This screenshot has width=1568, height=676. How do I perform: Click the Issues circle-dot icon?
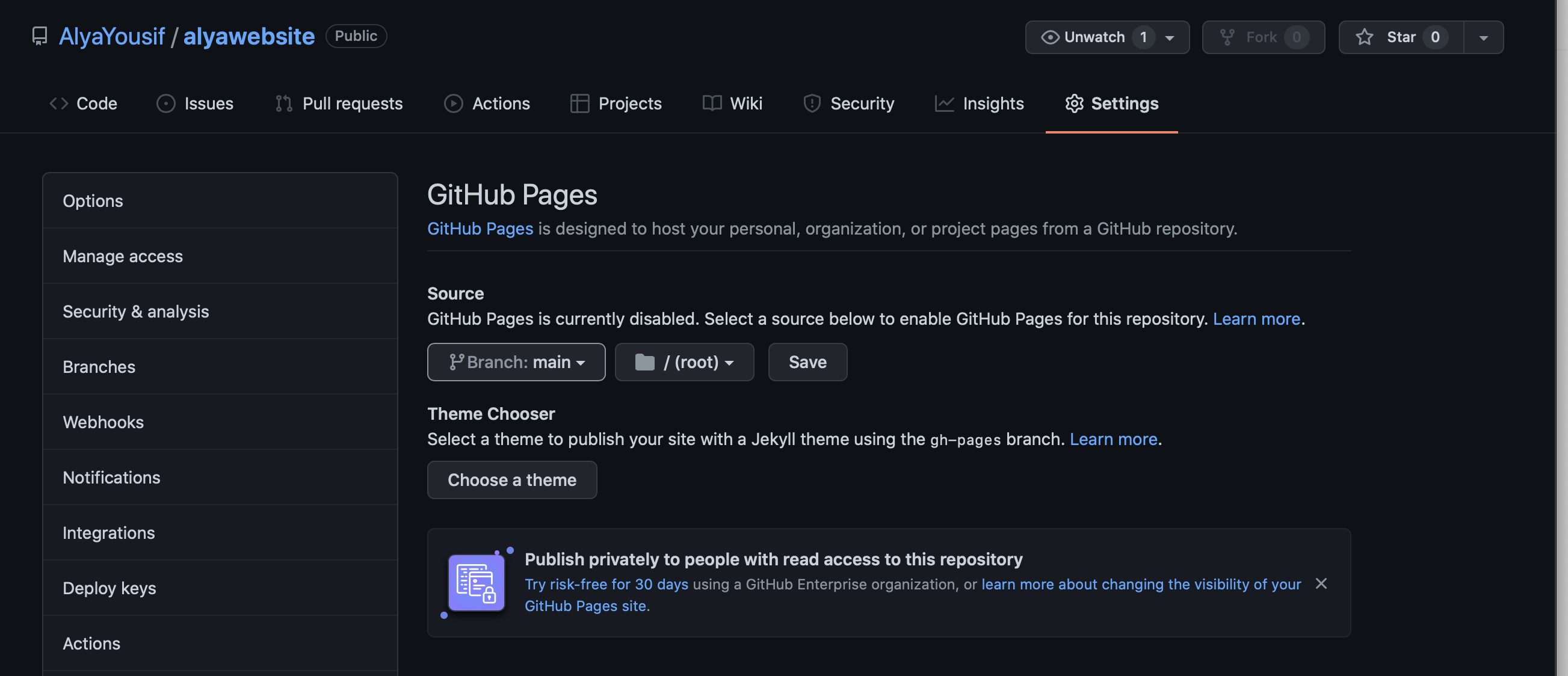pyautogui.click(x=166, y=103)
